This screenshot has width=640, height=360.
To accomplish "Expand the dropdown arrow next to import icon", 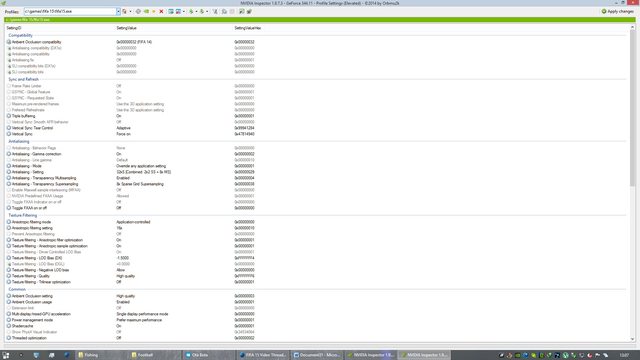I will point(207,11).
